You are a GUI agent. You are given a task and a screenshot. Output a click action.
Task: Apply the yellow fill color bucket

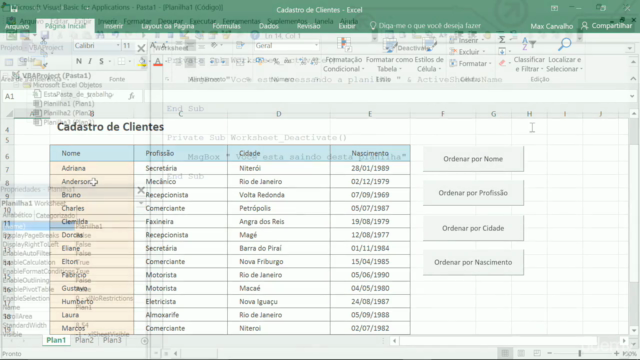pyautogui.click(x=142, y=62)
